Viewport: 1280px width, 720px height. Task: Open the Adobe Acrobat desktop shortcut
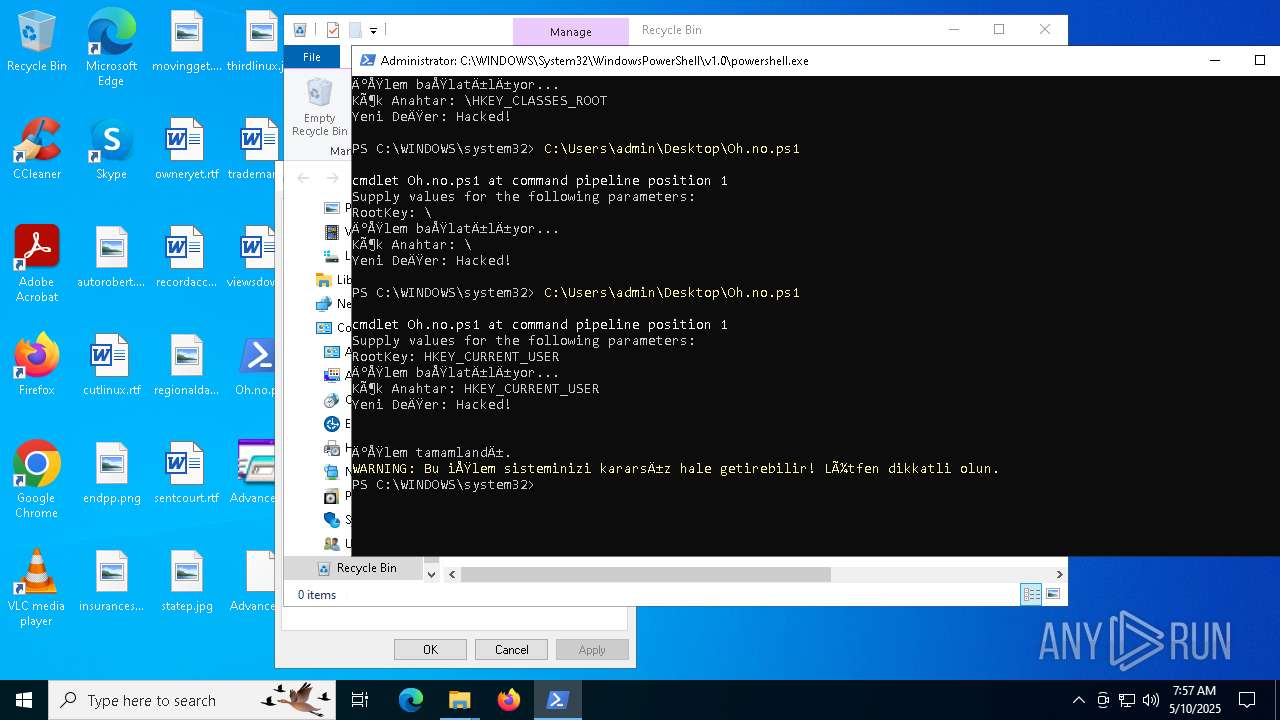point(37,264)
